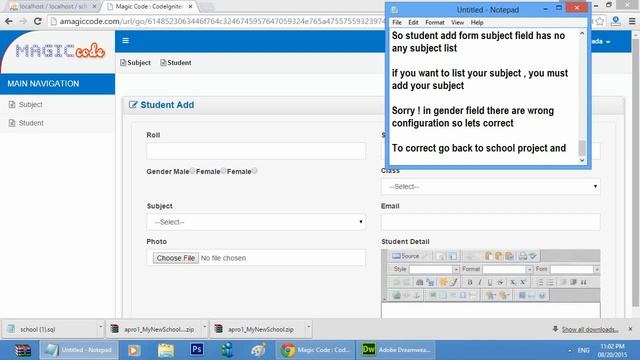The image size is (640, 360).
Task: Open Notepad Edit menu
Action: tap(413, 22)
